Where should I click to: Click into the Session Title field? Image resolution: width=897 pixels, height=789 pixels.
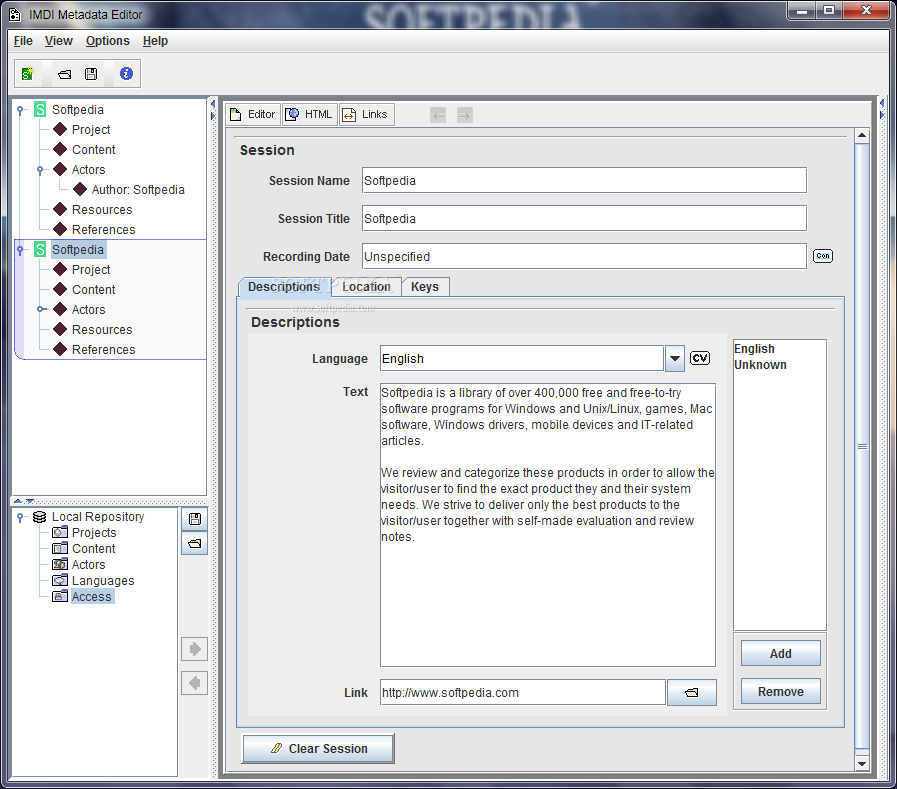584,218
